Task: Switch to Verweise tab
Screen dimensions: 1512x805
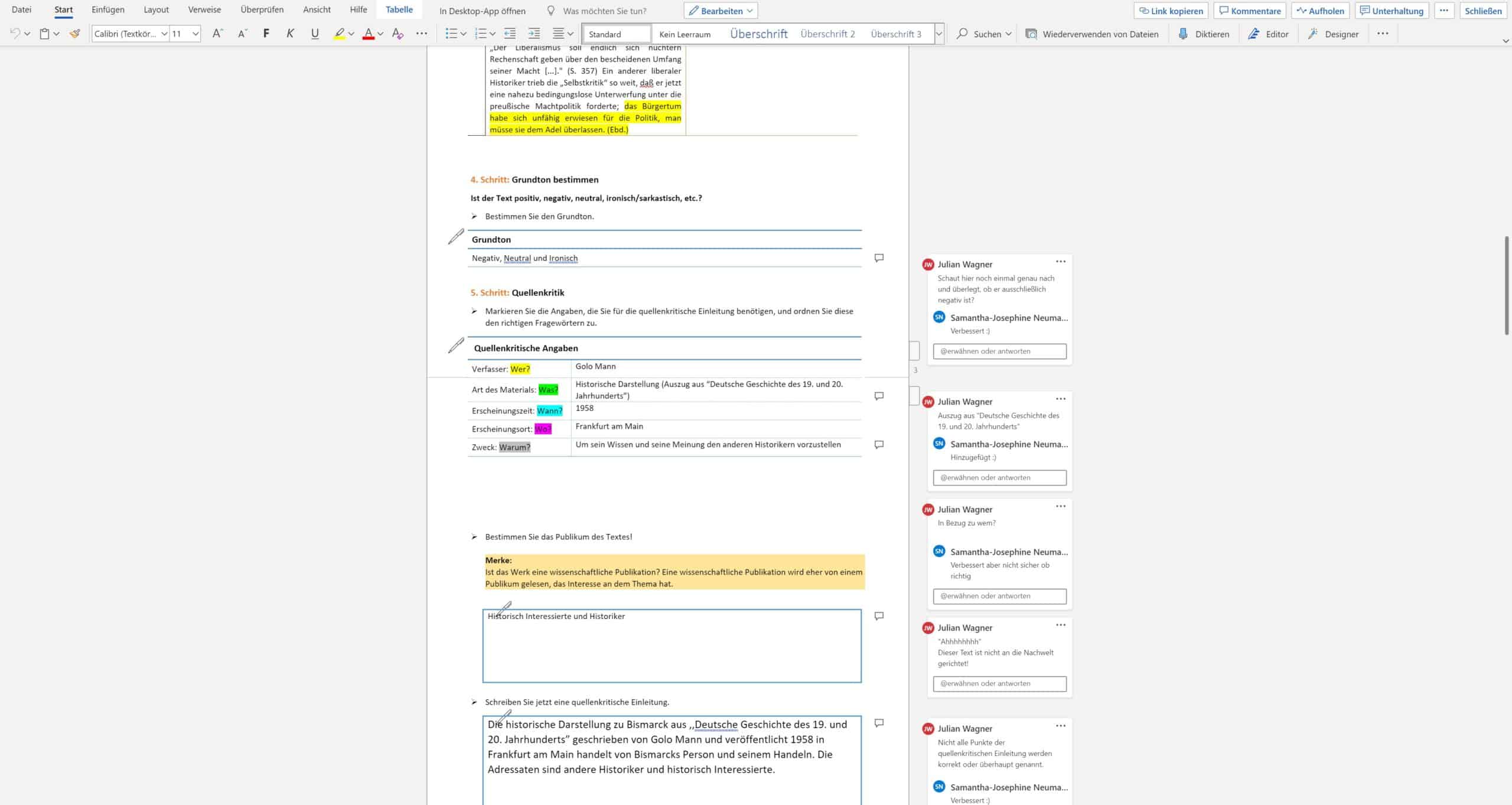Action: click(204, 10)
